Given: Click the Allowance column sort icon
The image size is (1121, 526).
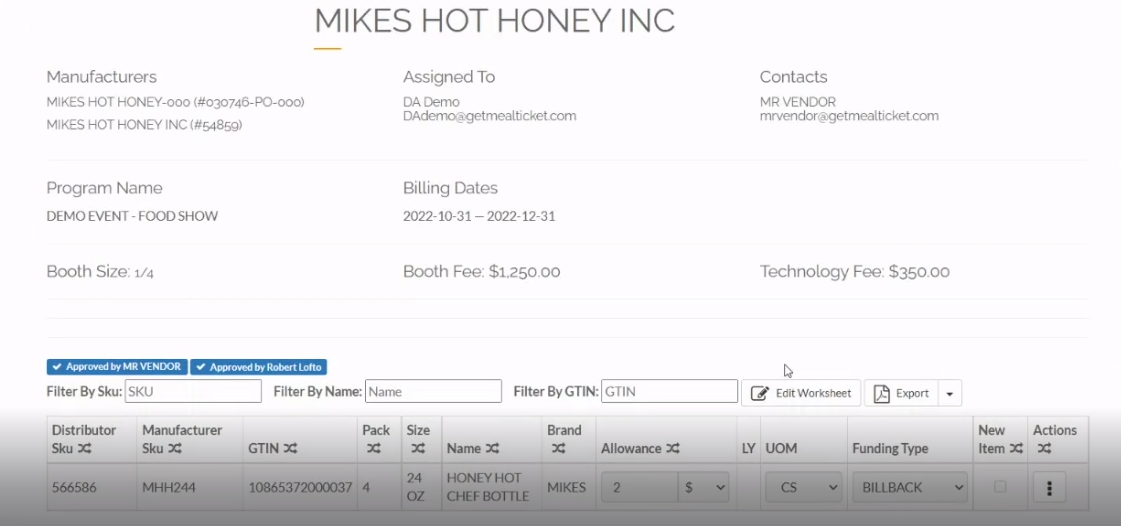Looking at the screenshot, I should 673,449.
